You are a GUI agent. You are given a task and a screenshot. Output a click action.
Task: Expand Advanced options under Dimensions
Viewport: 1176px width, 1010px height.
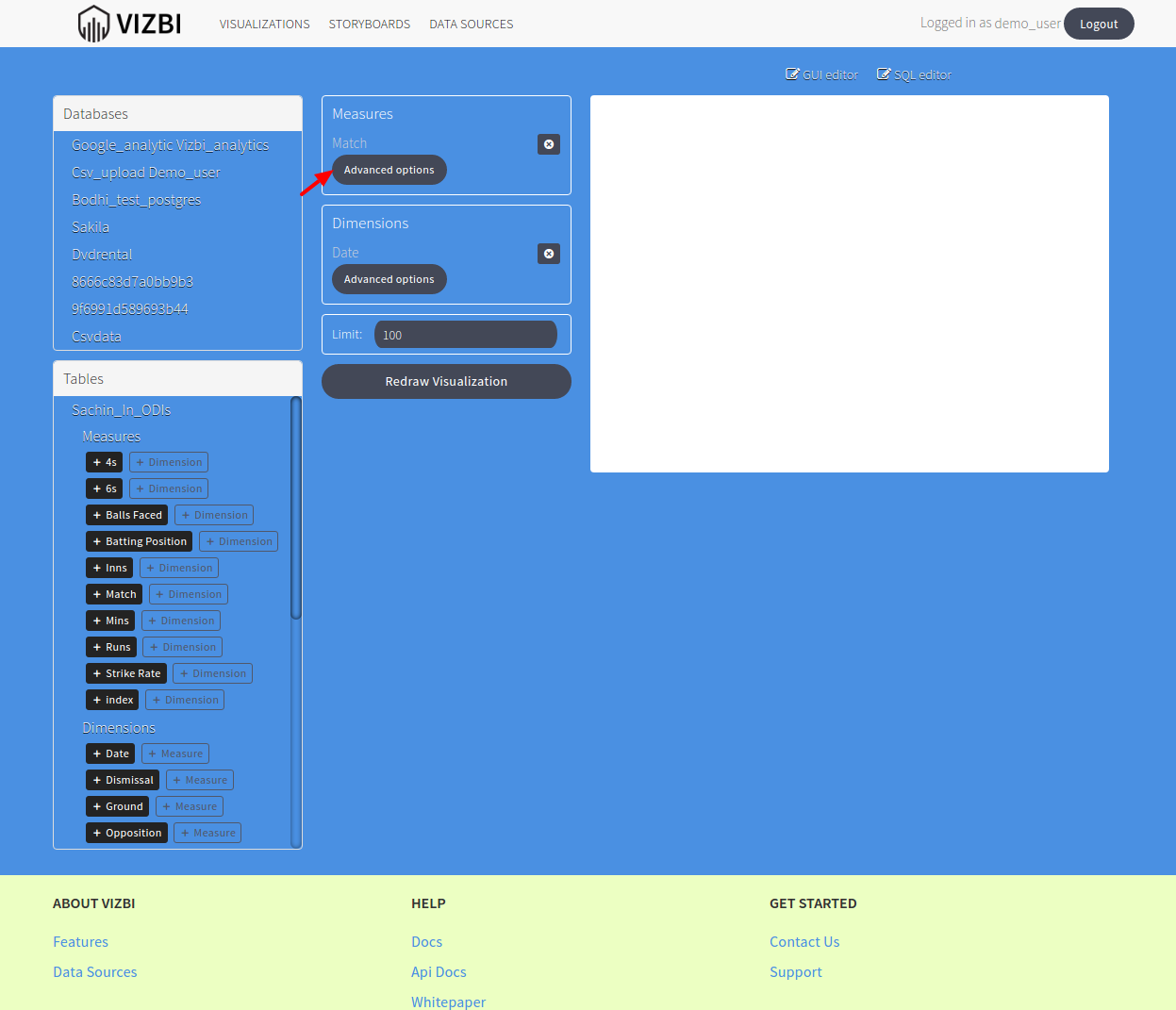coord(389,279)
